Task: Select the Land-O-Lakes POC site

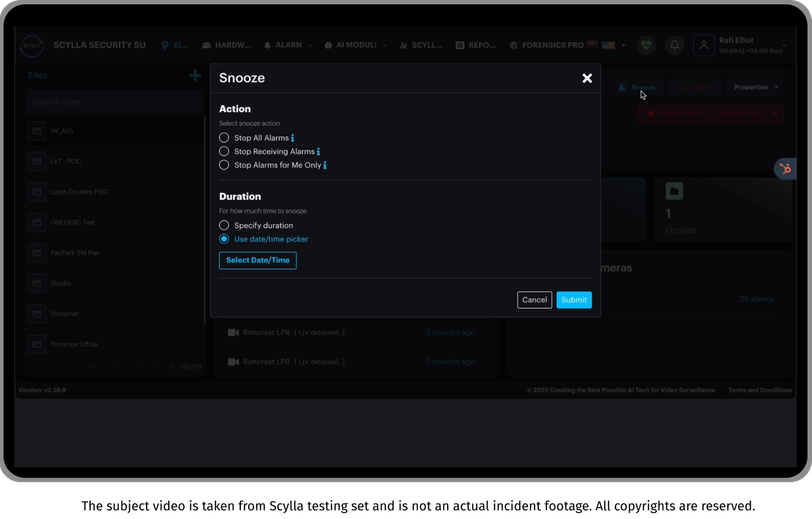Action: [x=114, y=192]
